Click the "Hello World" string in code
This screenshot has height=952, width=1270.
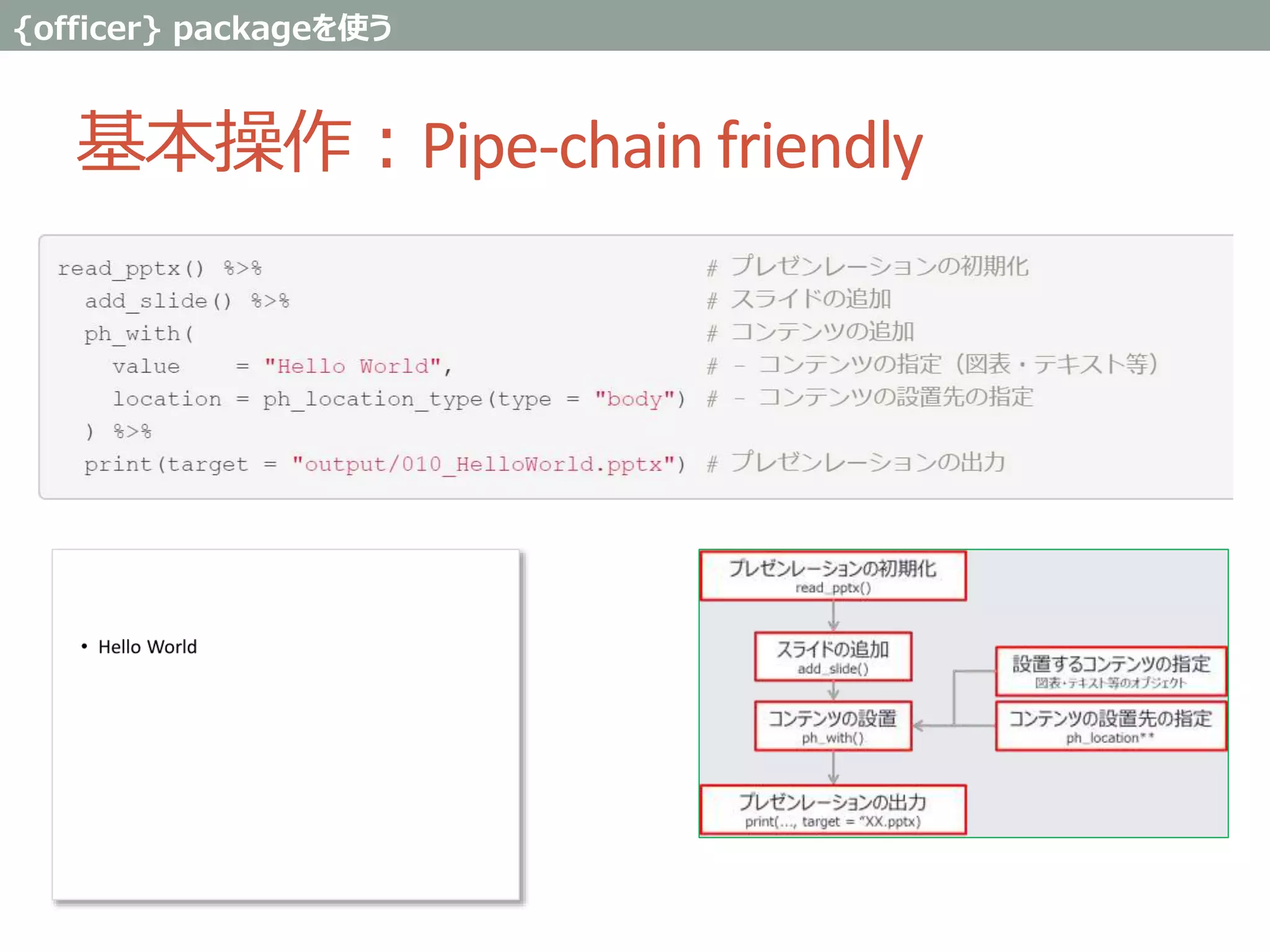(x=352, y=366)
